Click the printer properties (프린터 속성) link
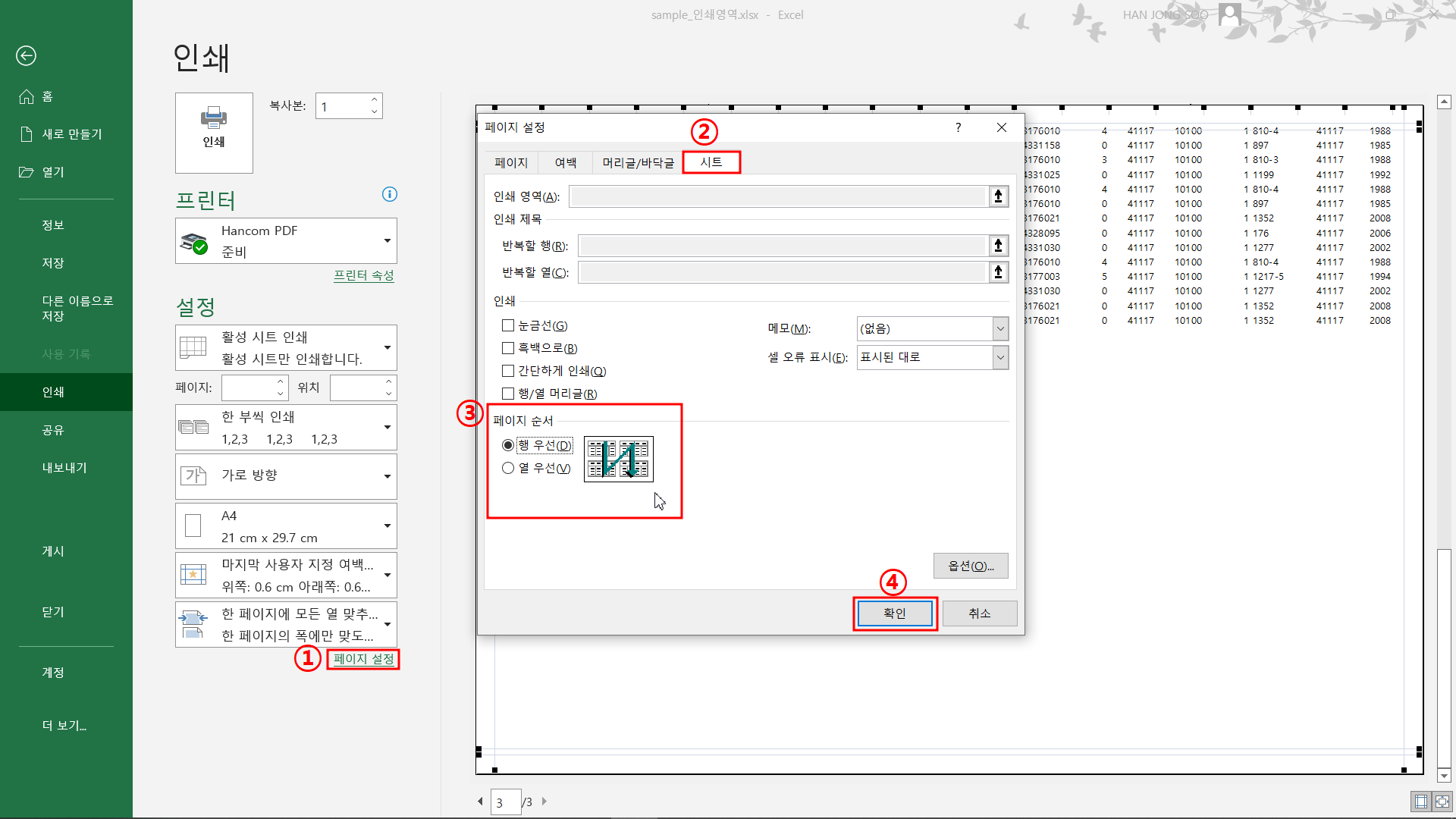This screenshot has height=819, width=1456. coord(363,275)
